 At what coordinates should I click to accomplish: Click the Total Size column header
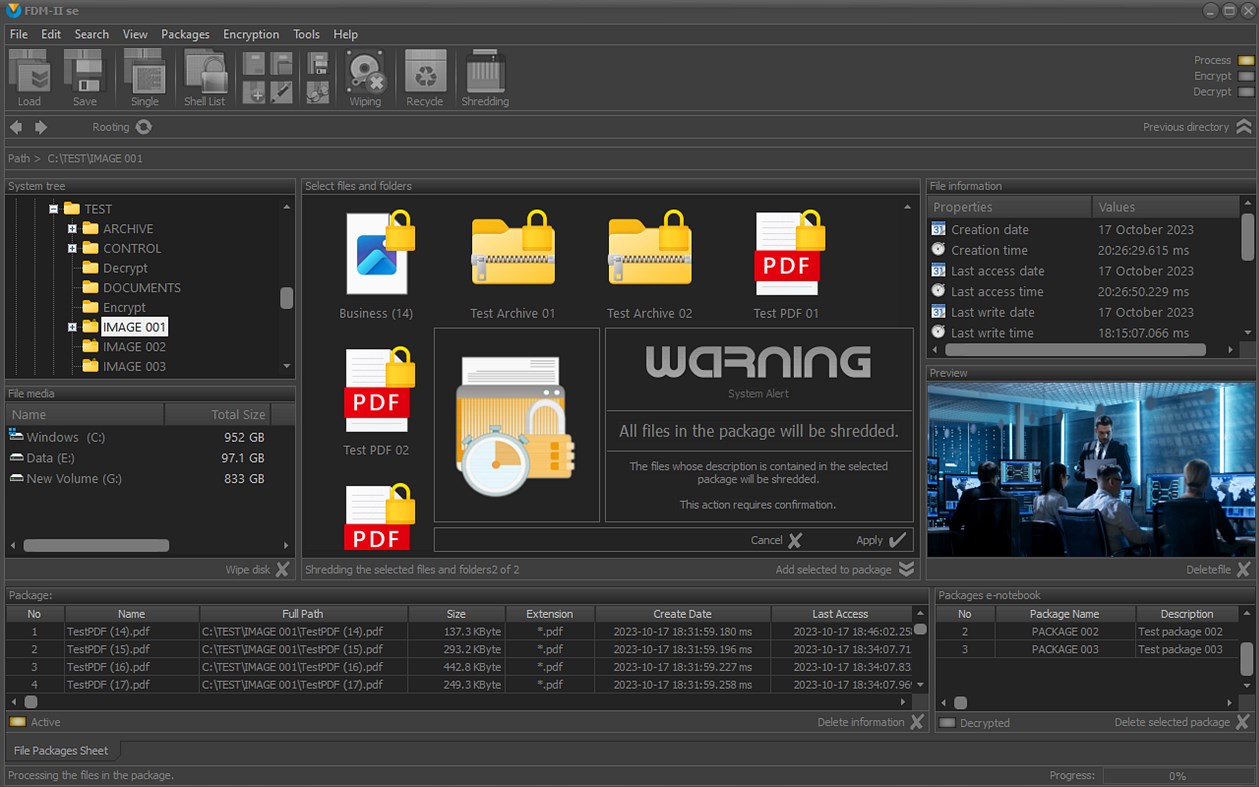217,414
